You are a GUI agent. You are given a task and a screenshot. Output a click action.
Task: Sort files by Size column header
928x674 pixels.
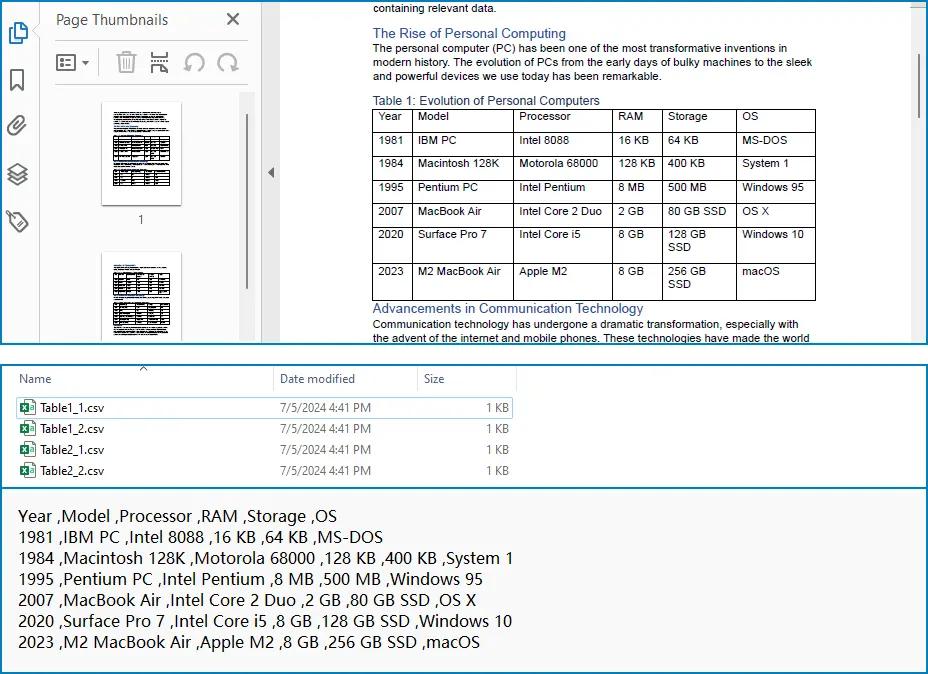pyautogui.click(x=434, y=379)
